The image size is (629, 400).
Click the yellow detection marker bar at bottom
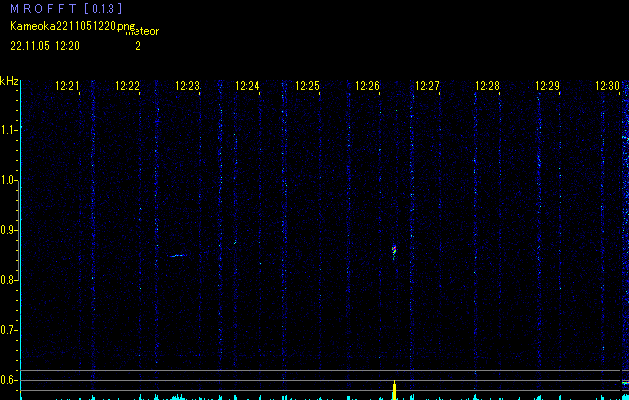(x=394, y=390)
